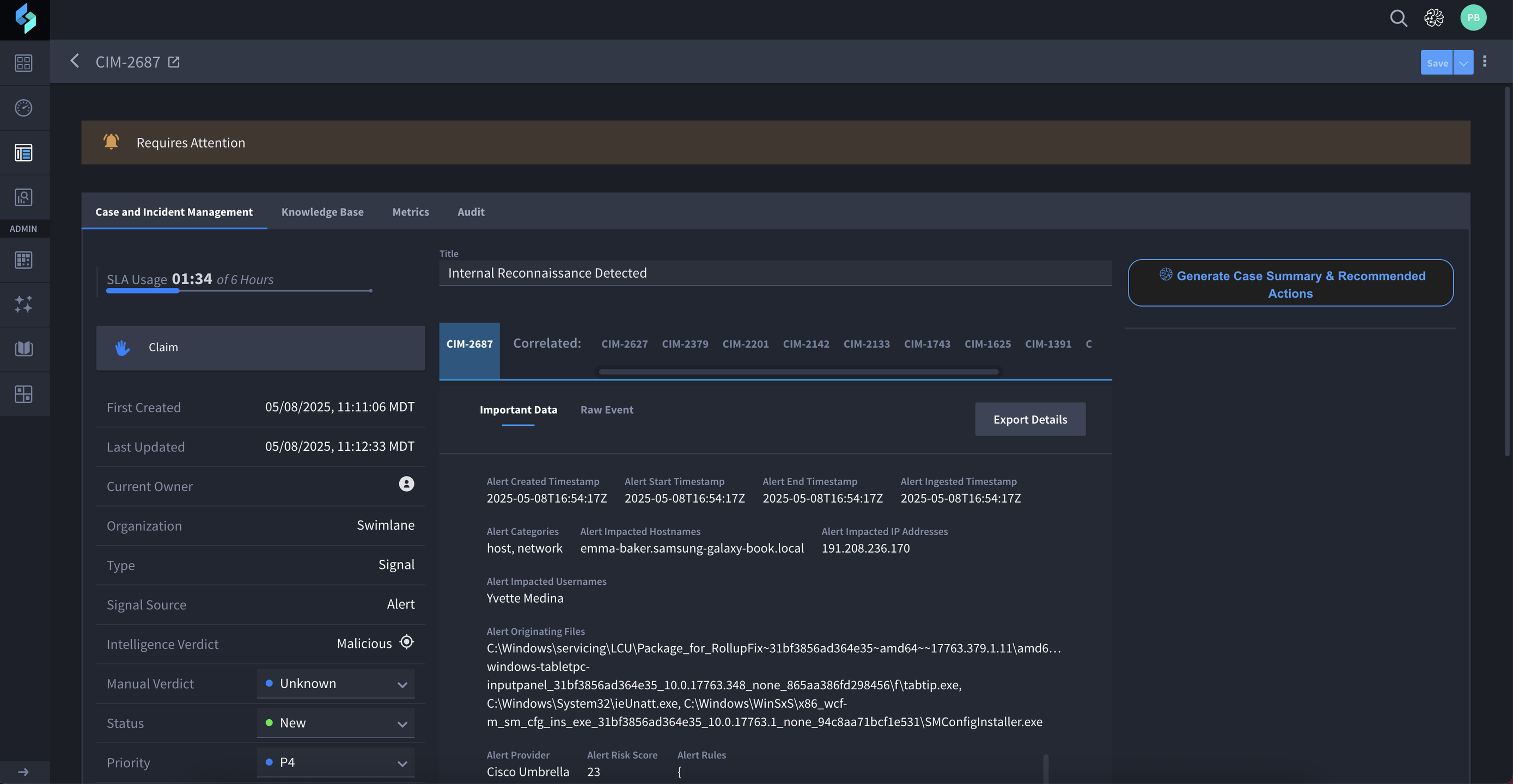Click the page vertical scrollbar
Image resolution: width=1513 pixels, height=784 pixels.
click(x=1507, y=270)
